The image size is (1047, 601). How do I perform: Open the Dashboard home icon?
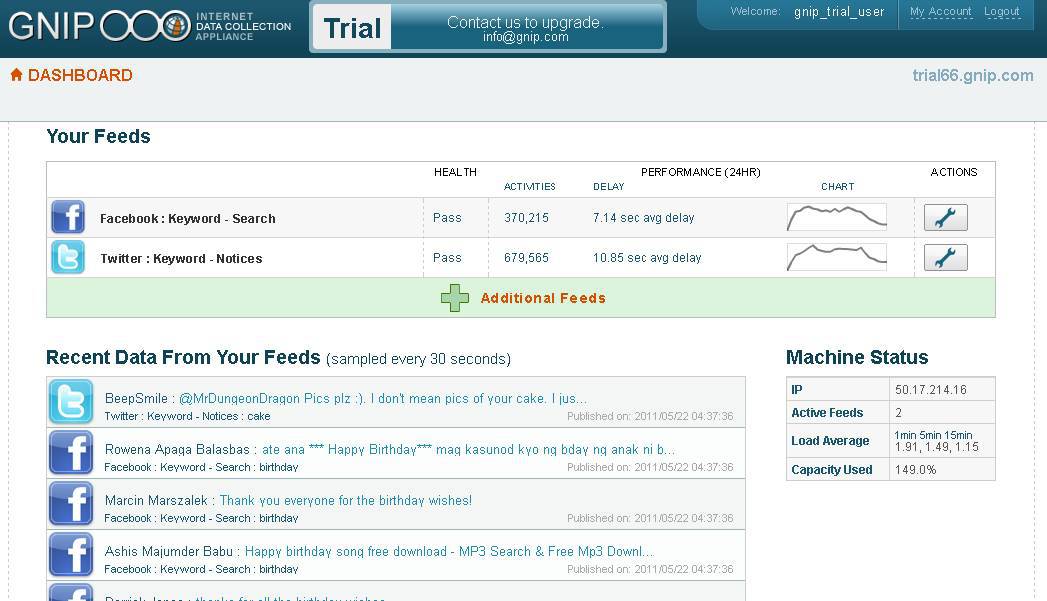coord(17,75)
